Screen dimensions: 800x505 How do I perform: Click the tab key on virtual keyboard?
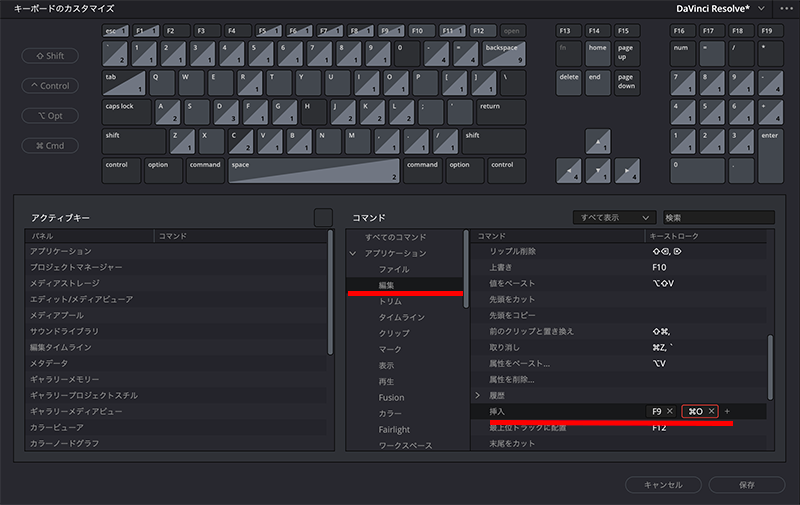[124, 83]
